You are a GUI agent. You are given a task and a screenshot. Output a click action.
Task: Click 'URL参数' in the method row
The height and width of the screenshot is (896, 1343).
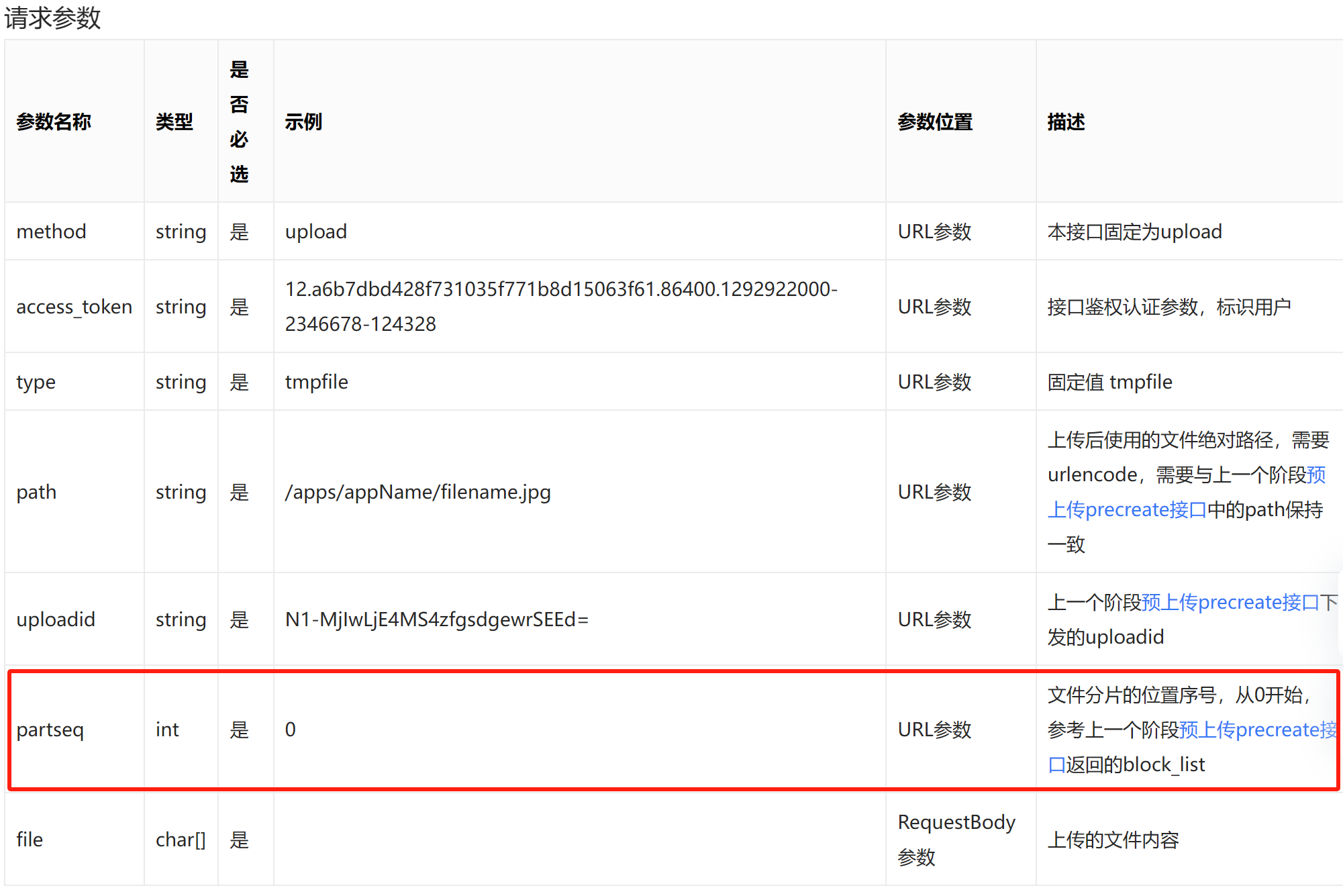point(934,232)
